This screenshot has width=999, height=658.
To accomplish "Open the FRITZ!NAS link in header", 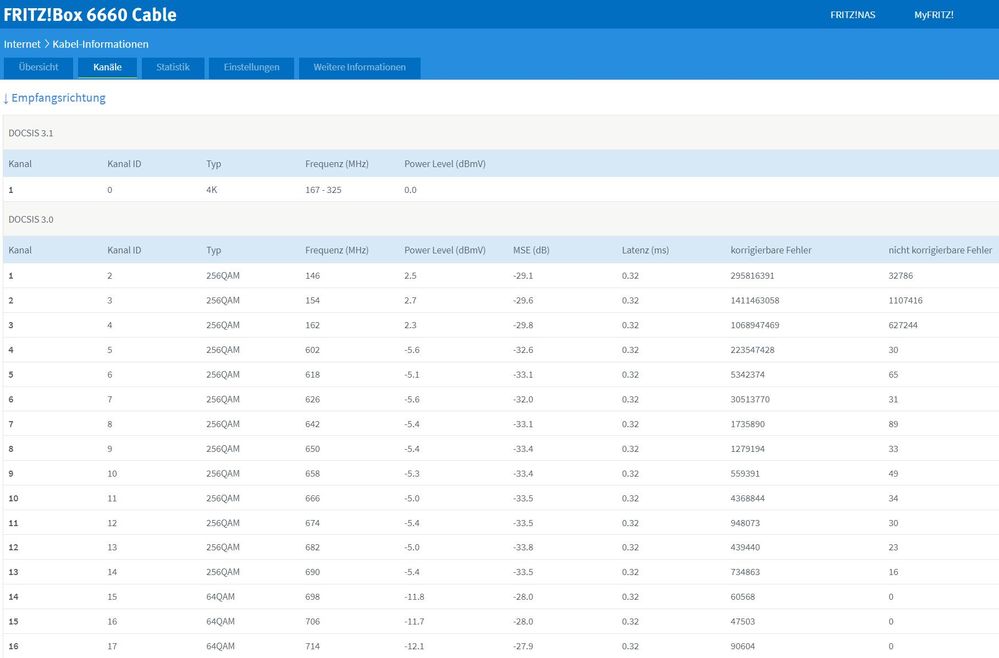I will point(852,15).
